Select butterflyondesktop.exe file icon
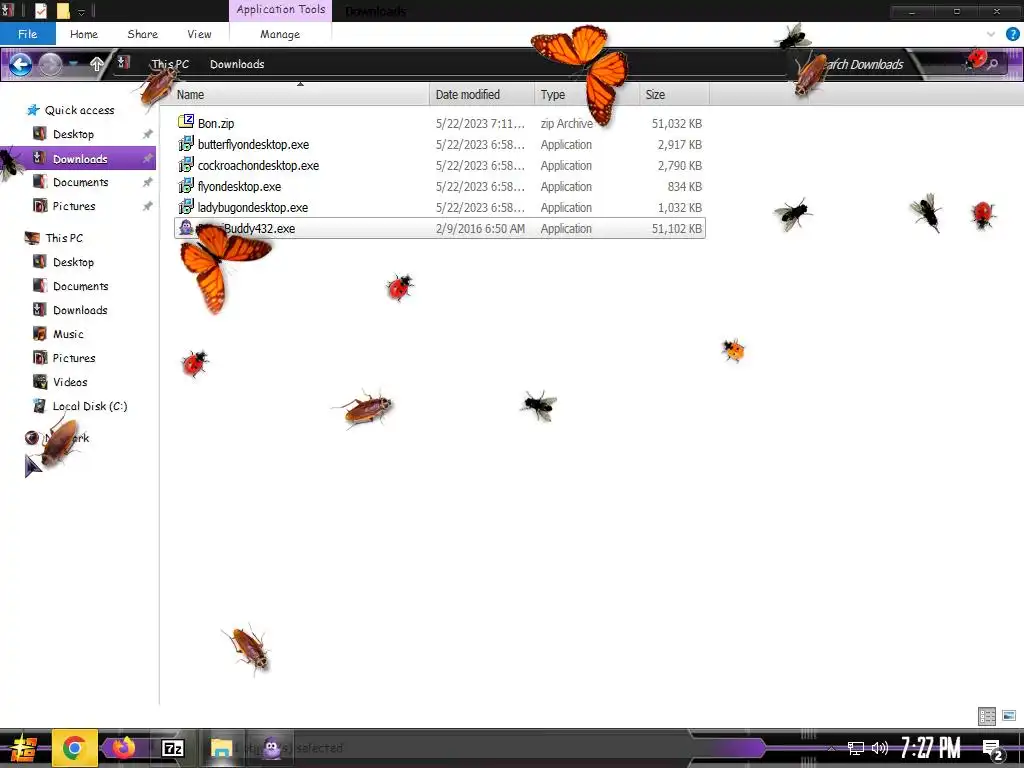 (186, 143)
